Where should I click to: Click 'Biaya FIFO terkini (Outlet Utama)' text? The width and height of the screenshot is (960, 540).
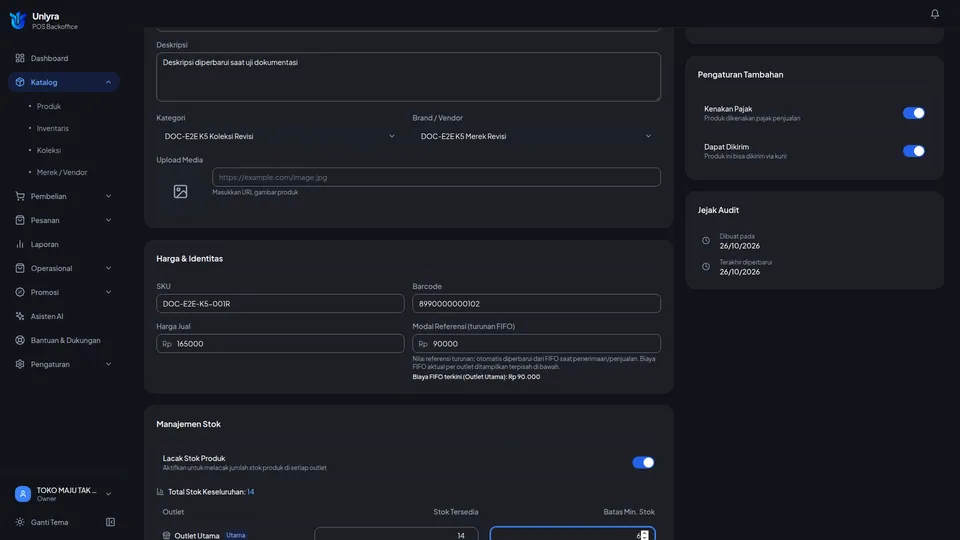476,377
